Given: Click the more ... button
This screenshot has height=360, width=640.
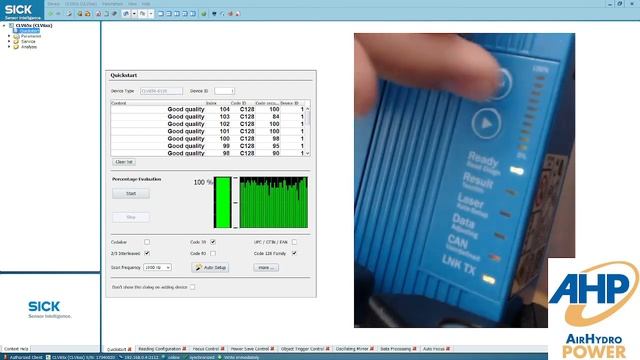Looking at the screenshot, I should click(x=266, y=267).
